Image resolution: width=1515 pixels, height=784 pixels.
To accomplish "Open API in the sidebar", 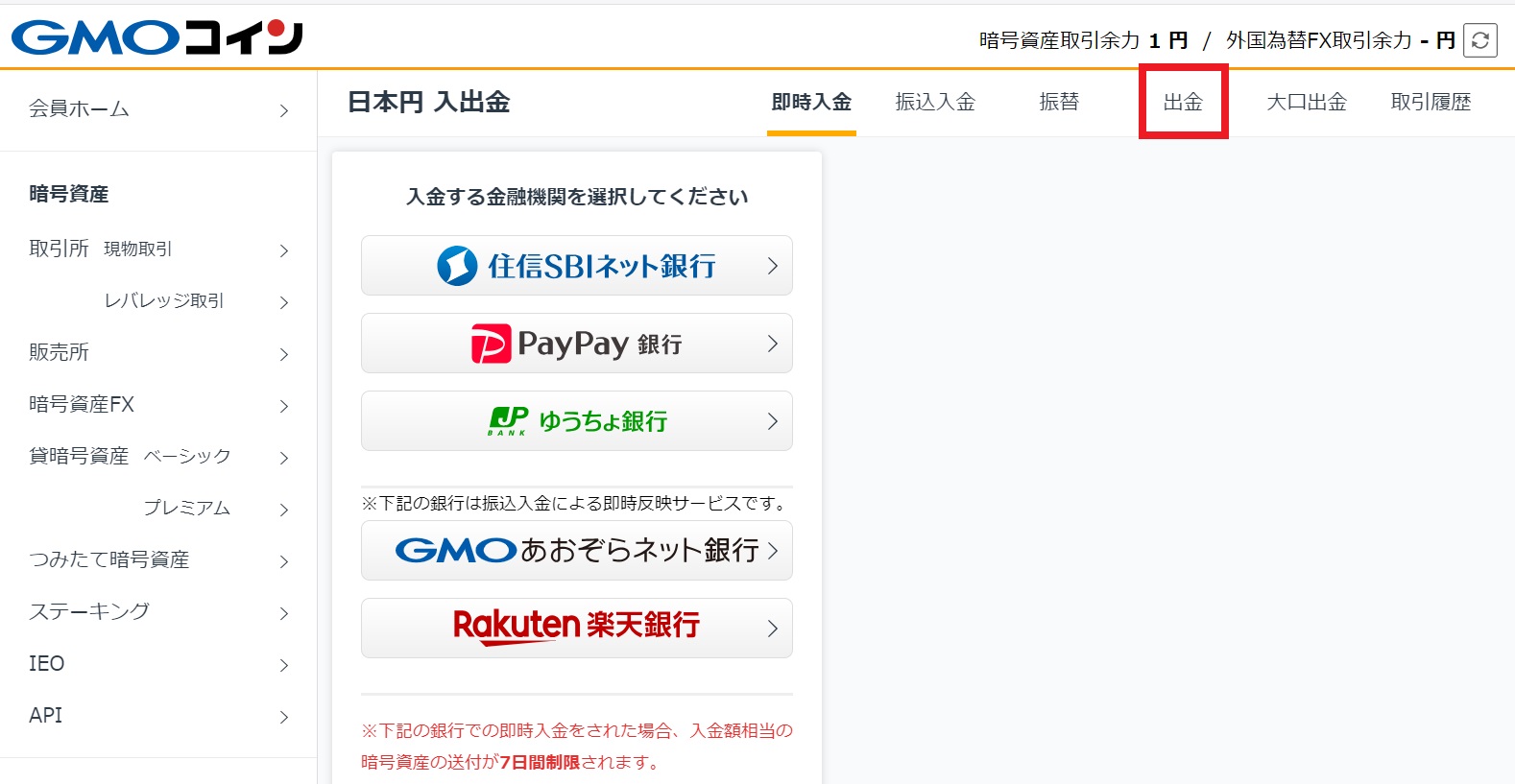I will tap(158, 716).
